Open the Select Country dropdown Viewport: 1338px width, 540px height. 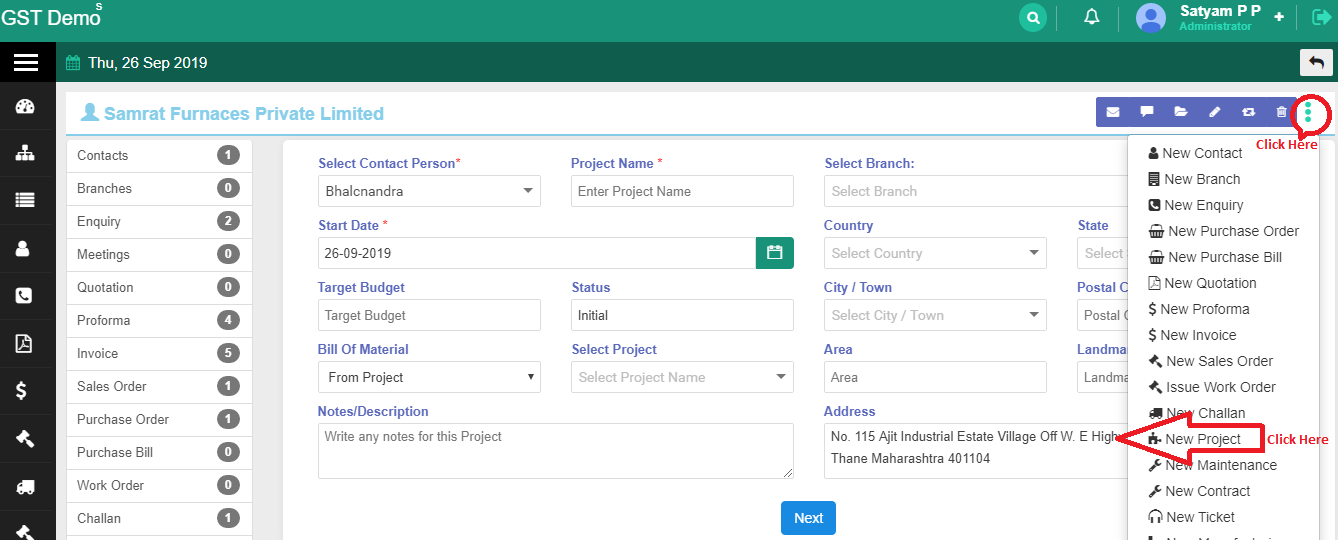coord(935,253)
